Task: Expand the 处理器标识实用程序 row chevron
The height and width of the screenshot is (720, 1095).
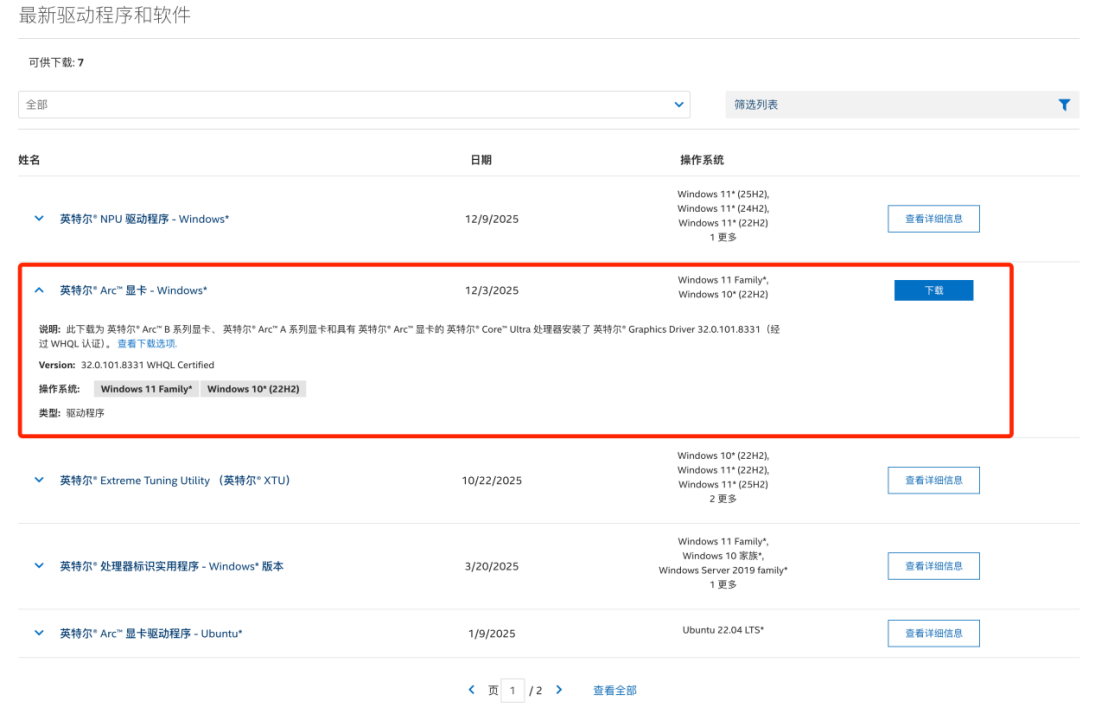Action: pos(39,566)
